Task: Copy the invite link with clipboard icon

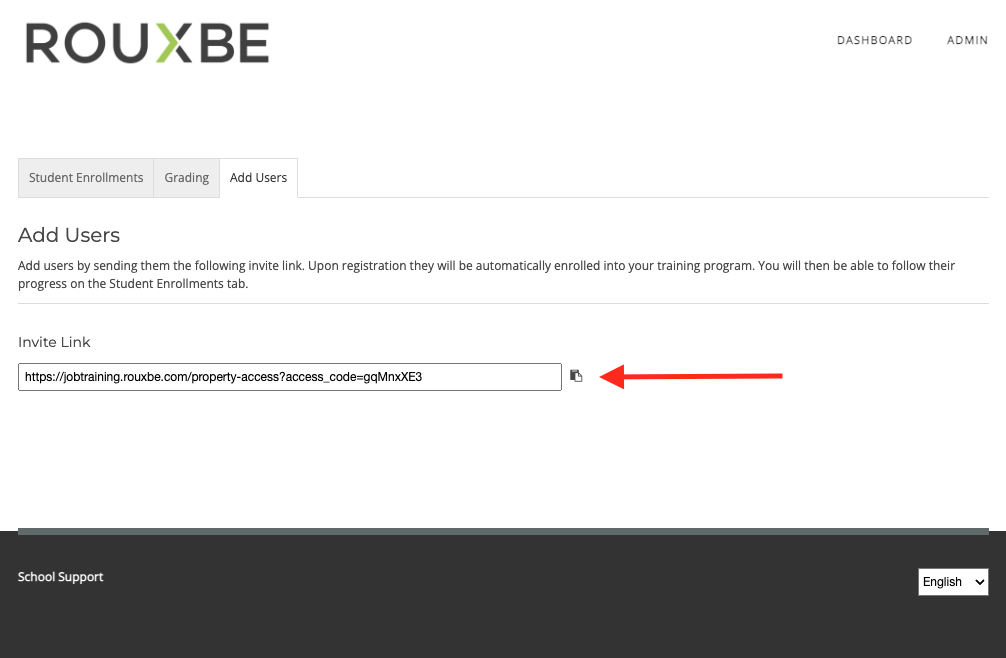Action: click(576, 376)
